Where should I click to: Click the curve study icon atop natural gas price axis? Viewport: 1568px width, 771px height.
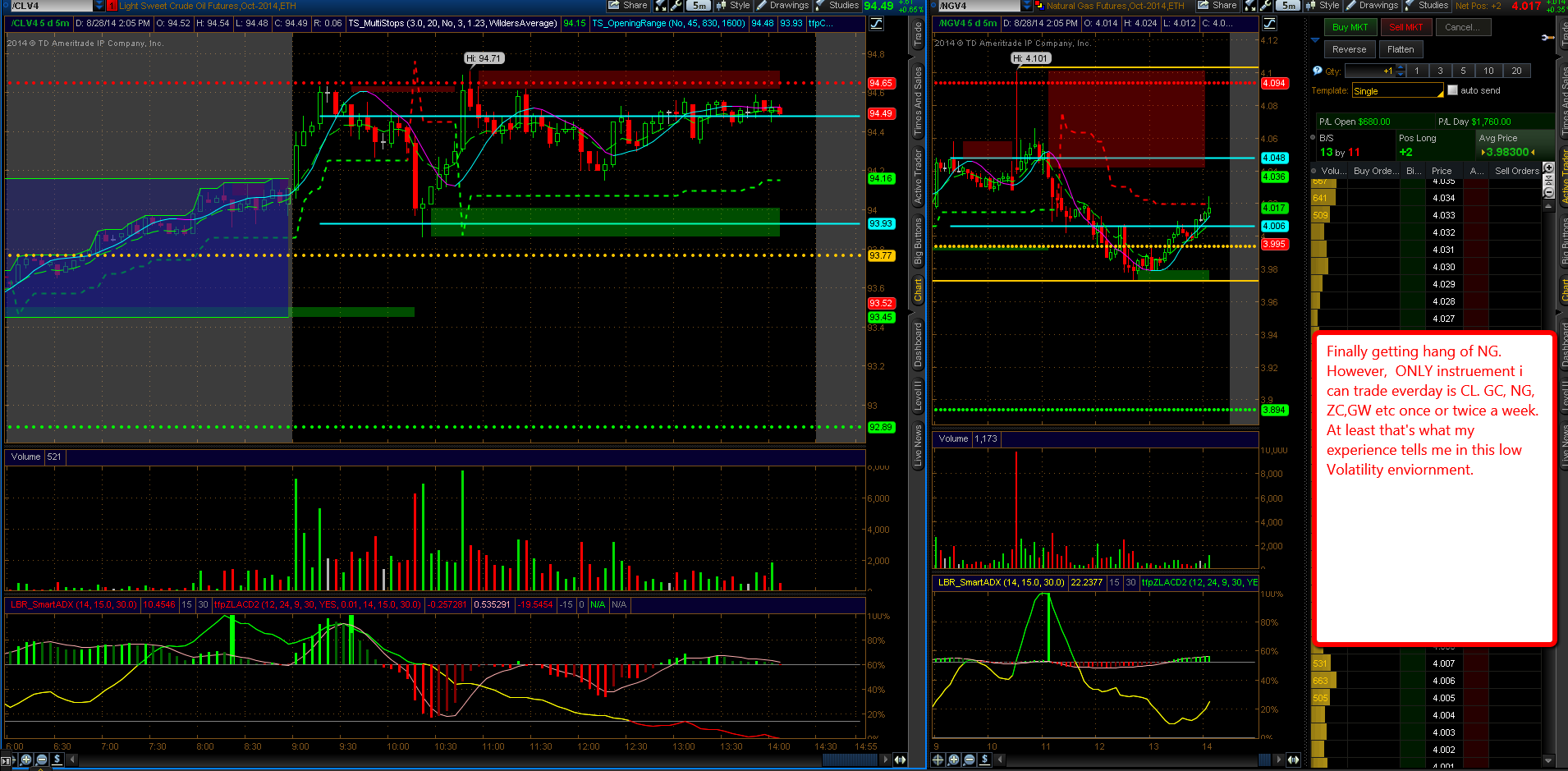[x=1269, y=23]
